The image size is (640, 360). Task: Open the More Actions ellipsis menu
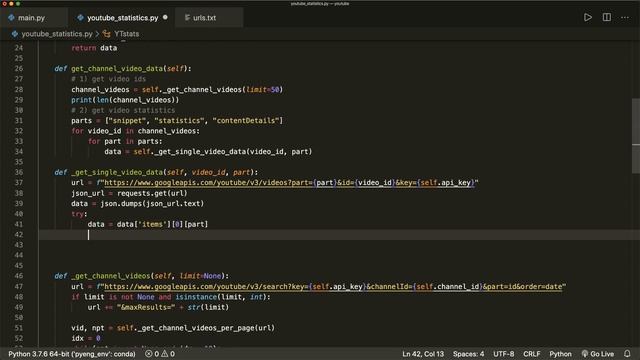coord(625,18)
